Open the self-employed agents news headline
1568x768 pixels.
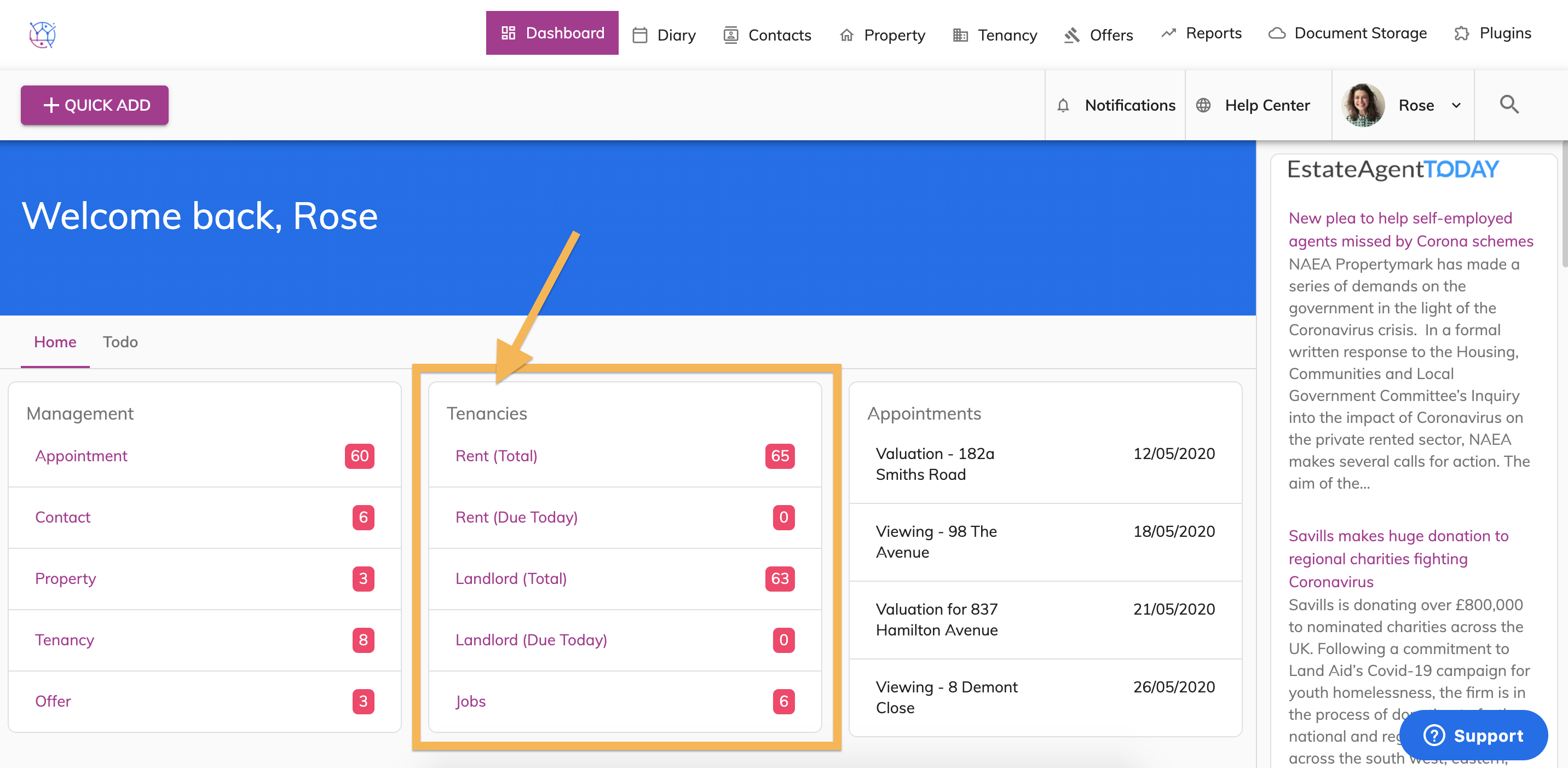click(1410, 230)
